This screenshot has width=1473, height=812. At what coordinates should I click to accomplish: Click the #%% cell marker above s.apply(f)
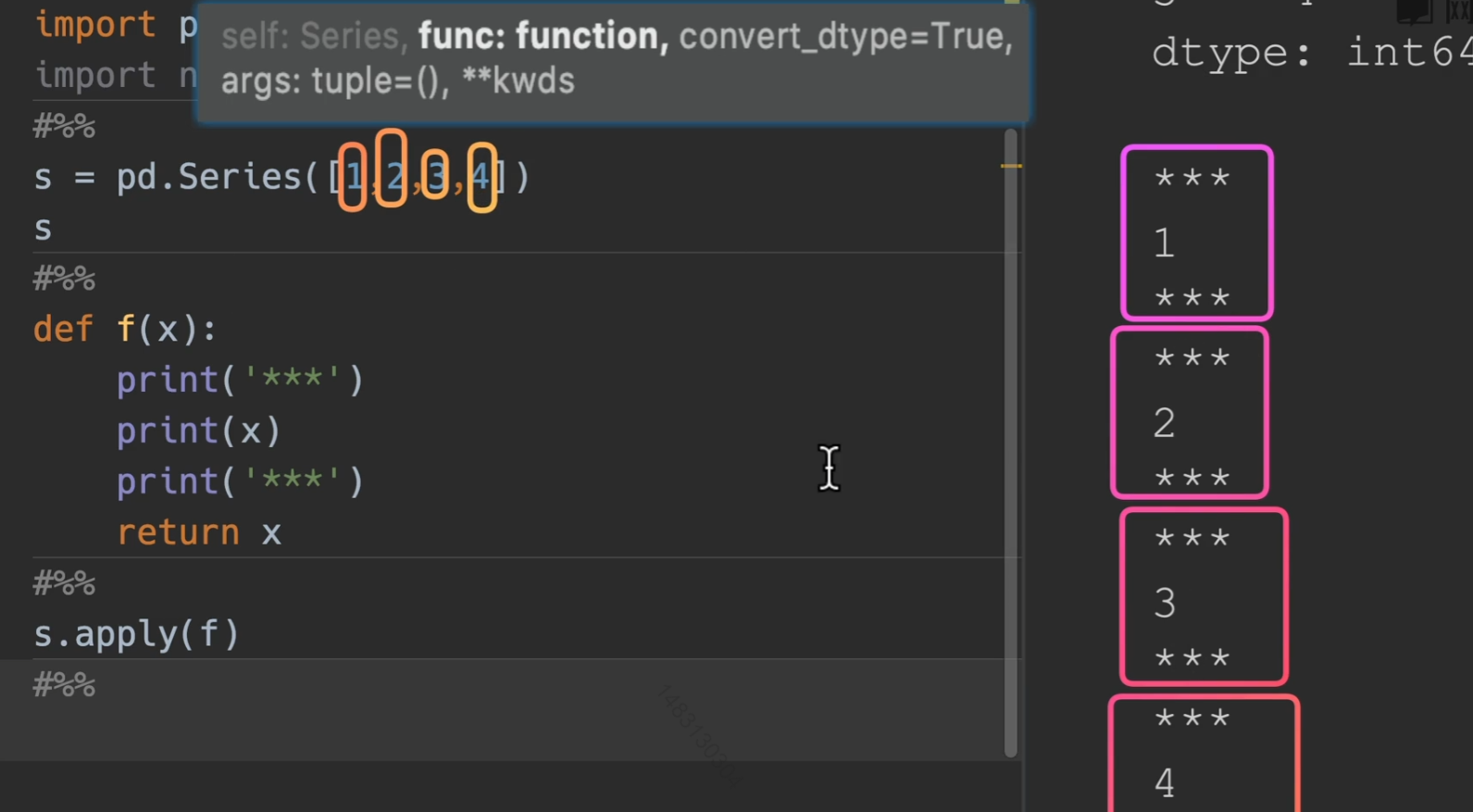(64, 583)
